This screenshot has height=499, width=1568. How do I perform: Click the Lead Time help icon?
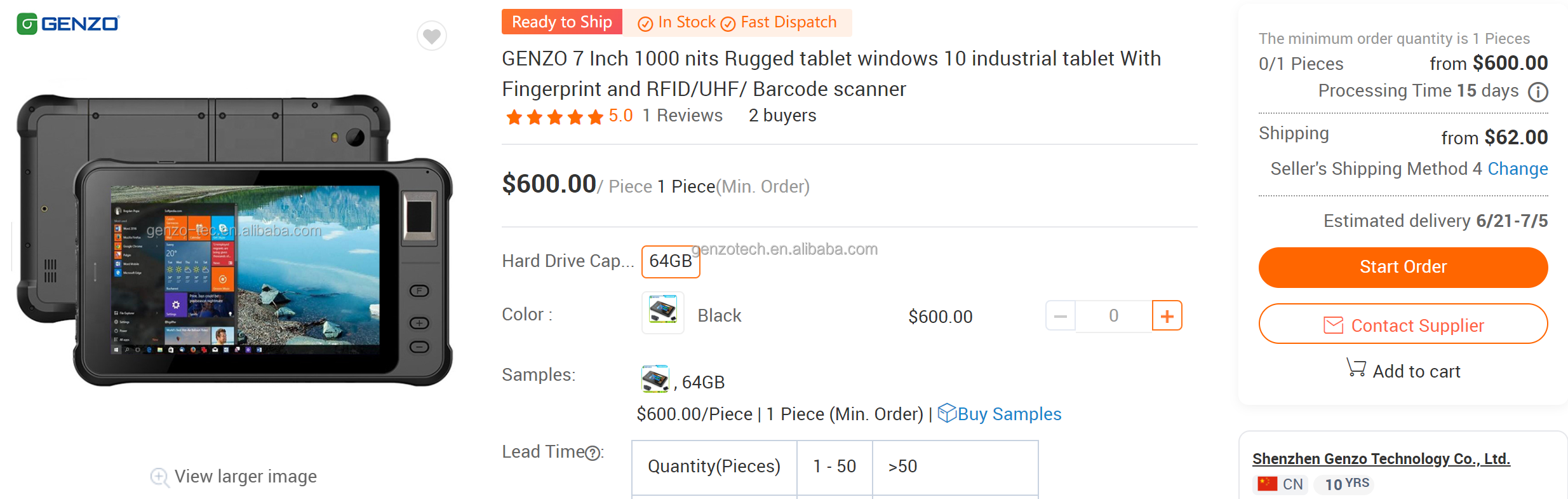[x=593, y=453]
